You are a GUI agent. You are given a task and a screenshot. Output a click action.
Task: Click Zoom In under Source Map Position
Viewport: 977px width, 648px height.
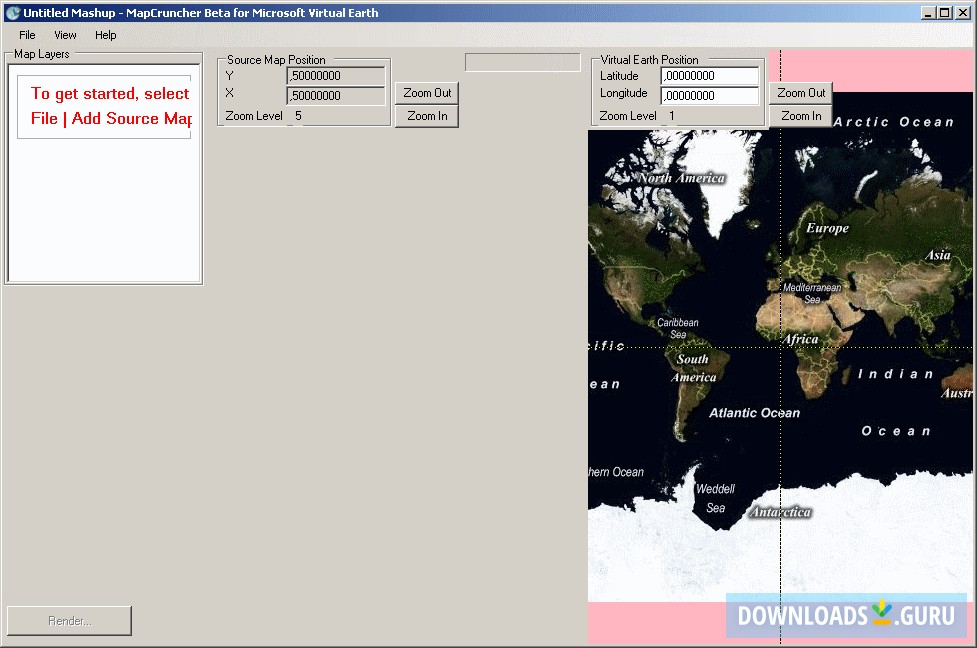427,115
